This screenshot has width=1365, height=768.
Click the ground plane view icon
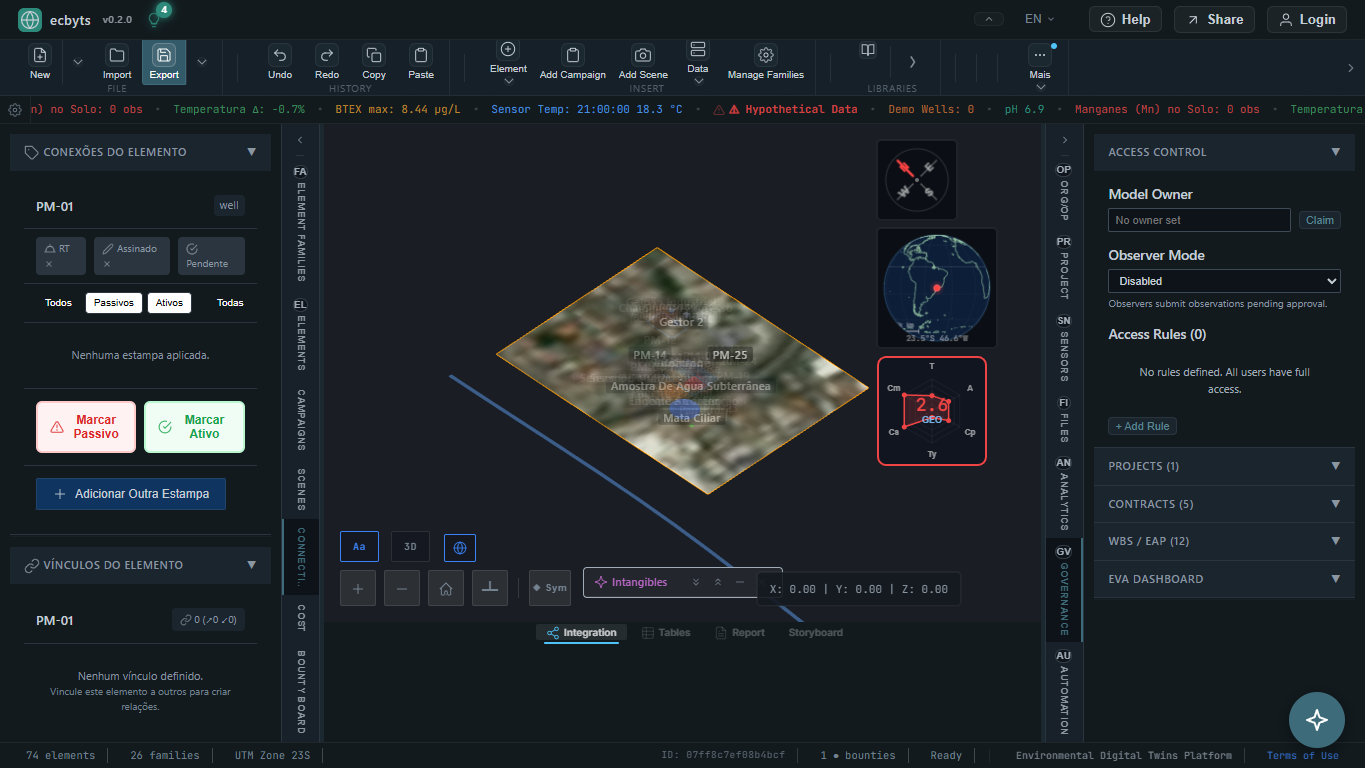coord(490,588)
